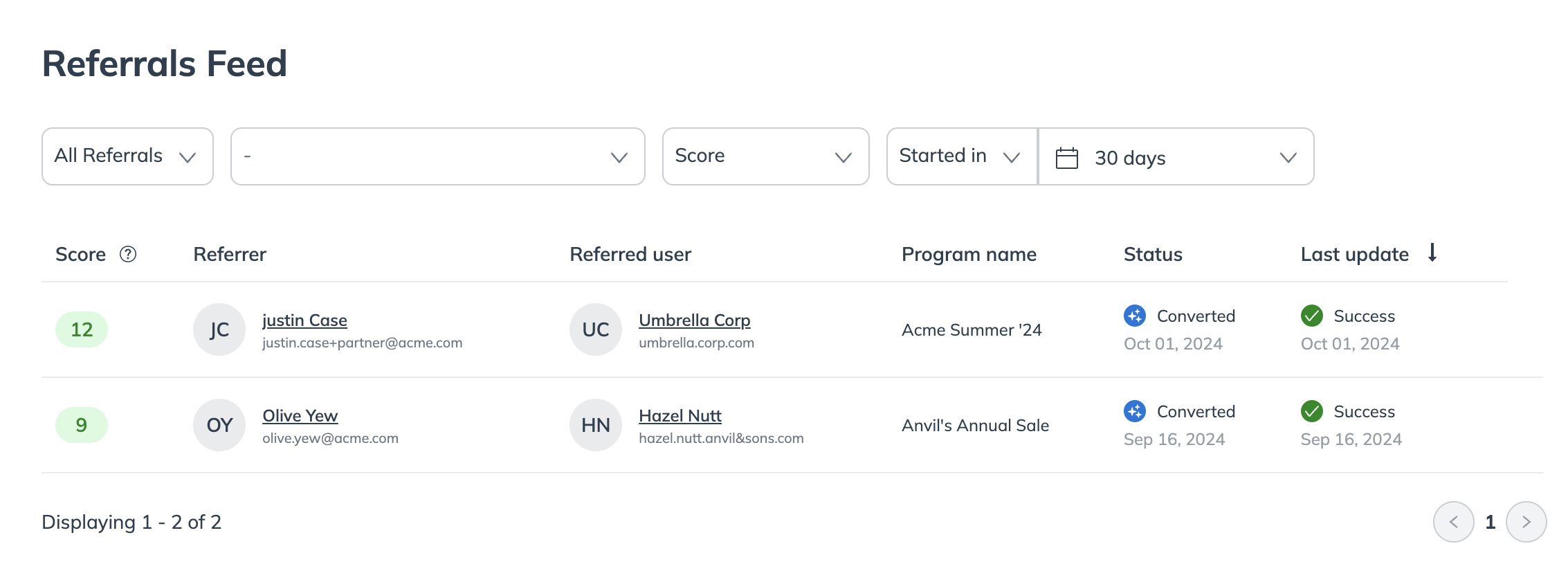The width and height of the screenshot is (1568, 580).
Task: Click the Score help question mark icon
Action: pos(128,255)
